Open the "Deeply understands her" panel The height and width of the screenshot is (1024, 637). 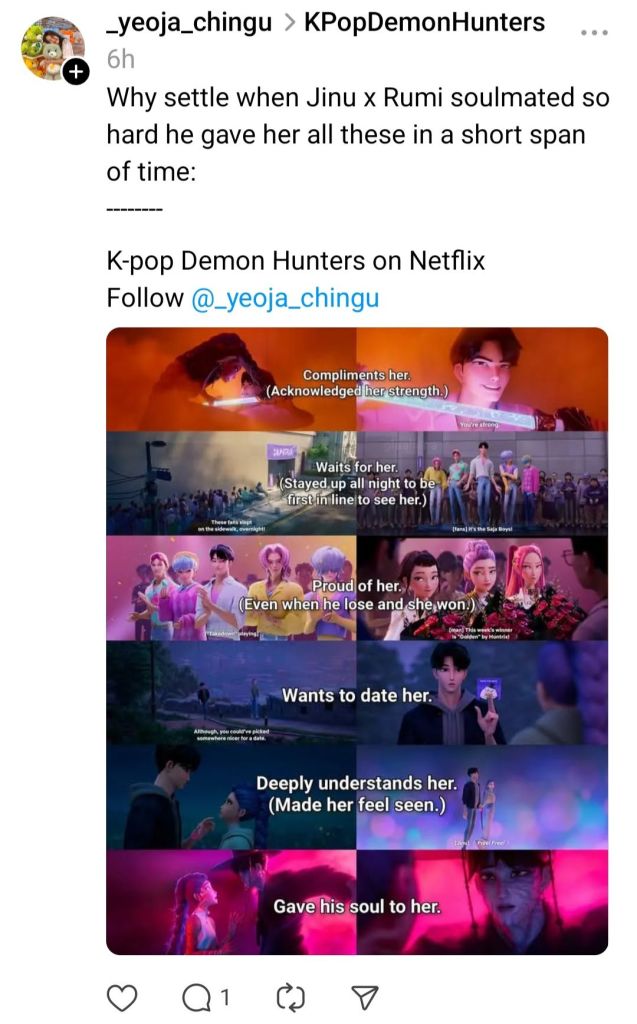(357, 797)
